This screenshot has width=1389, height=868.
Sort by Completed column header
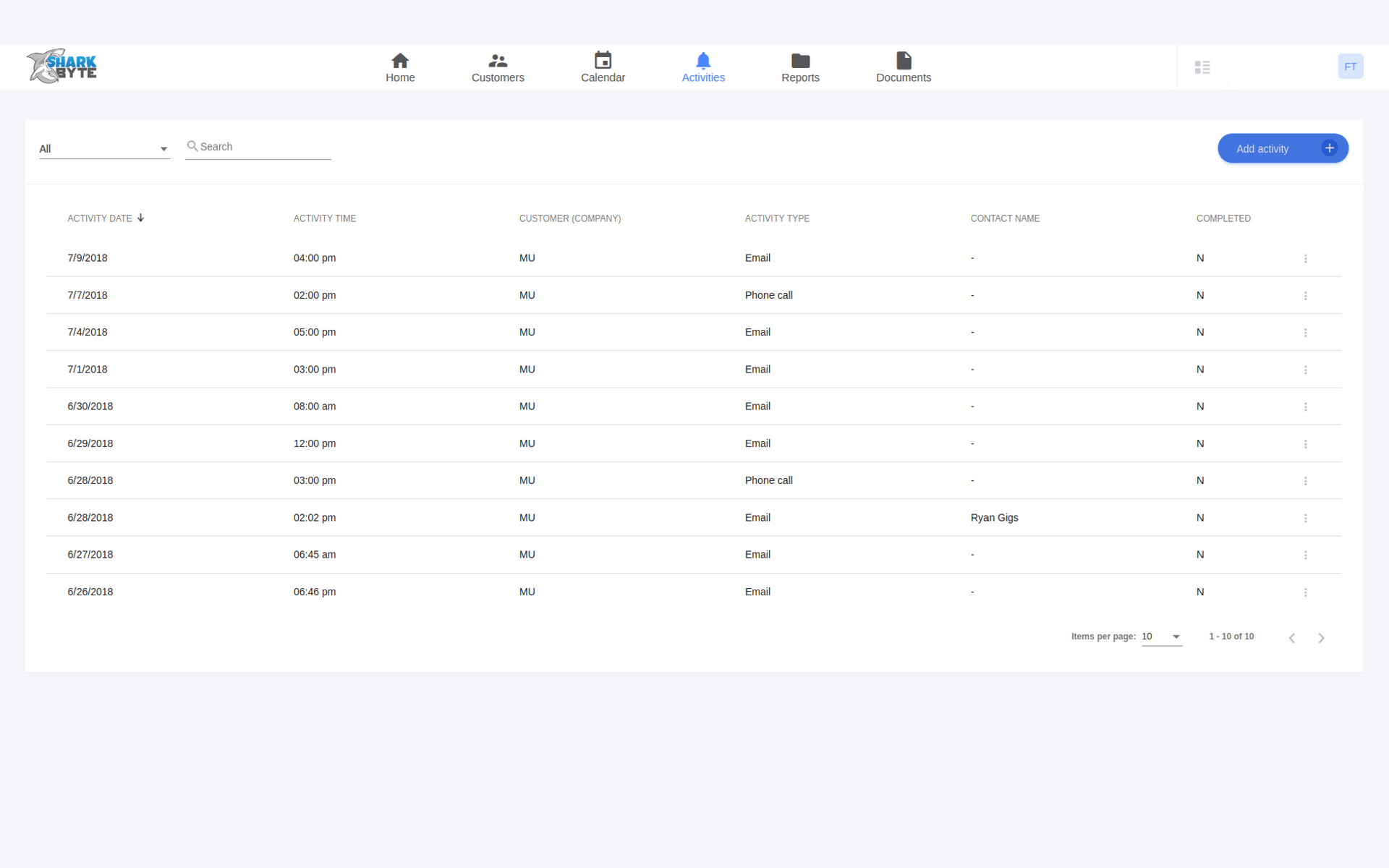[x=1223, y=218]
